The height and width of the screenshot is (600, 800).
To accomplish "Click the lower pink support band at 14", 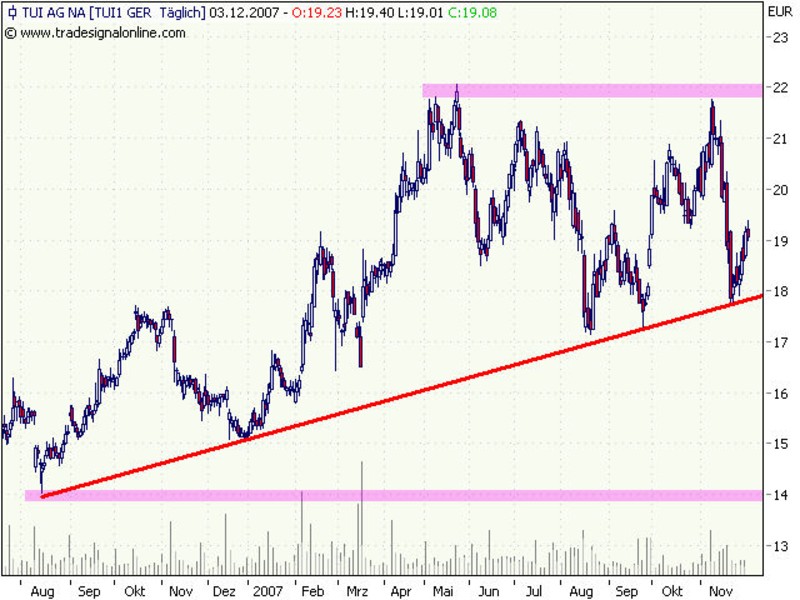I will tap(400, 495).
